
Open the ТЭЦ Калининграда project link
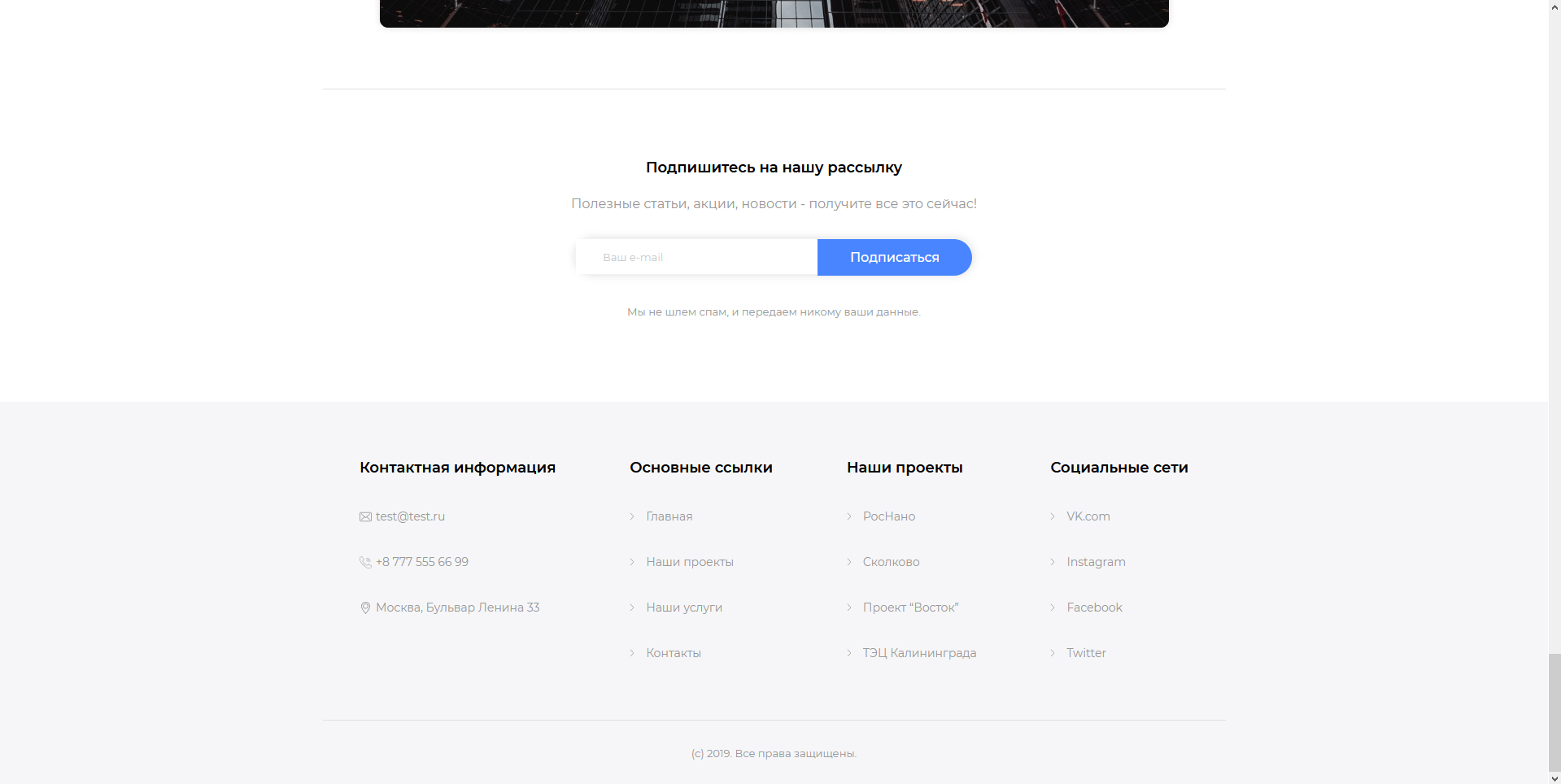pos(920,653)
